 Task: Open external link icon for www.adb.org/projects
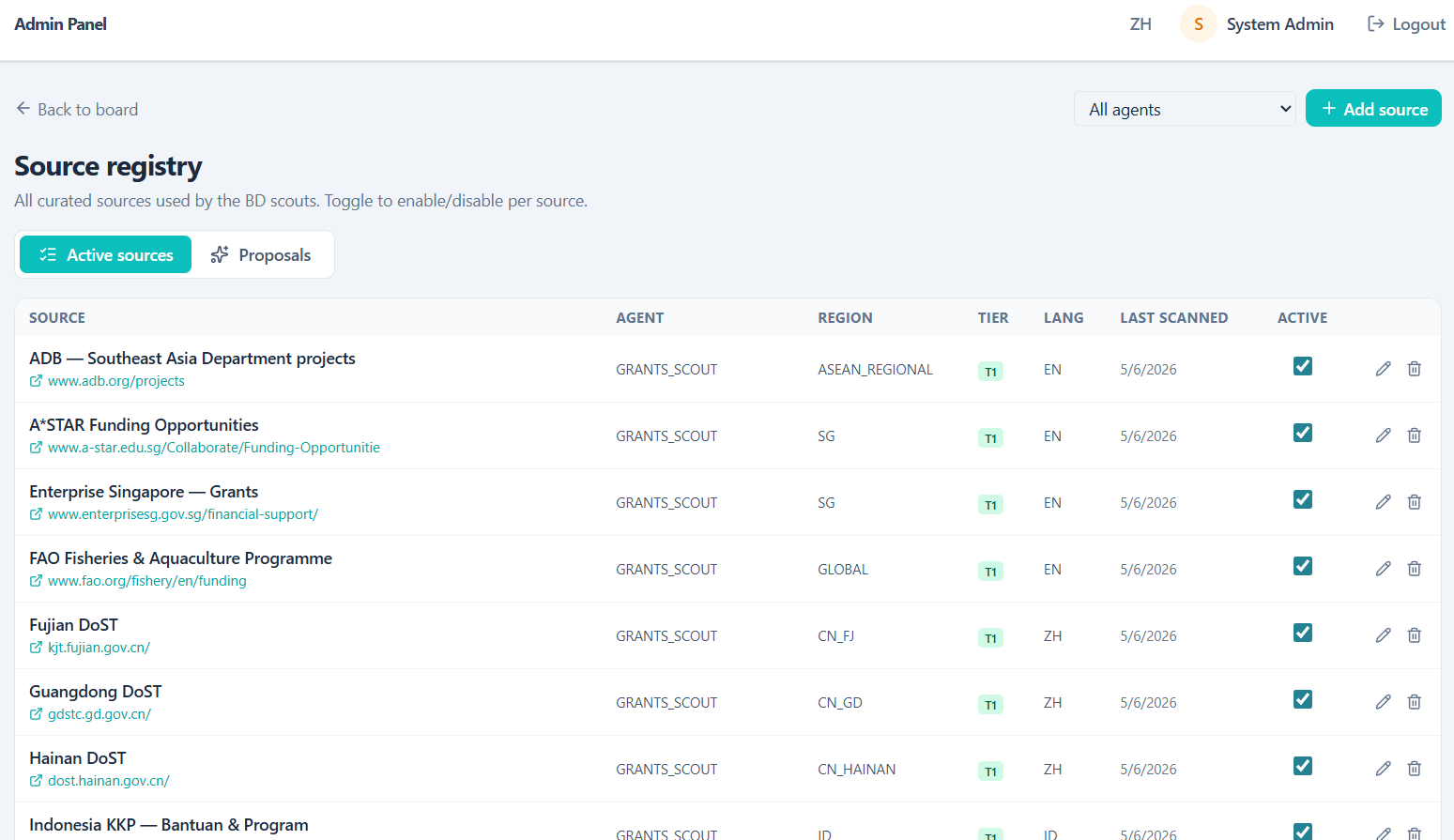coord(36,381)
